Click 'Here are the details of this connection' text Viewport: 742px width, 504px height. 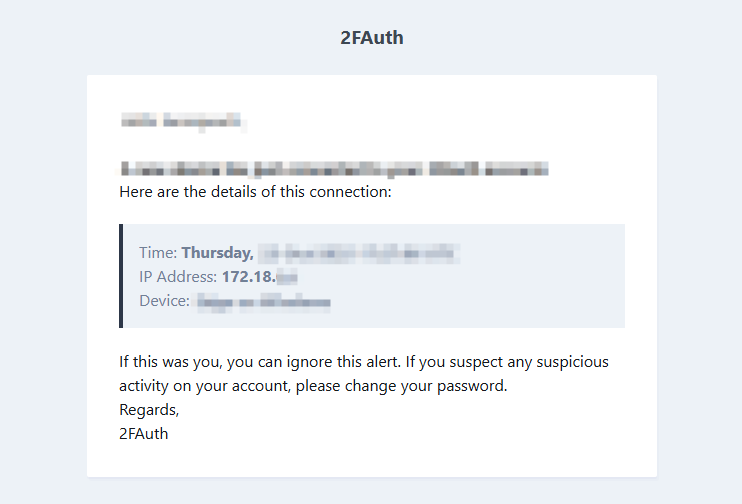tap(255, 191)
